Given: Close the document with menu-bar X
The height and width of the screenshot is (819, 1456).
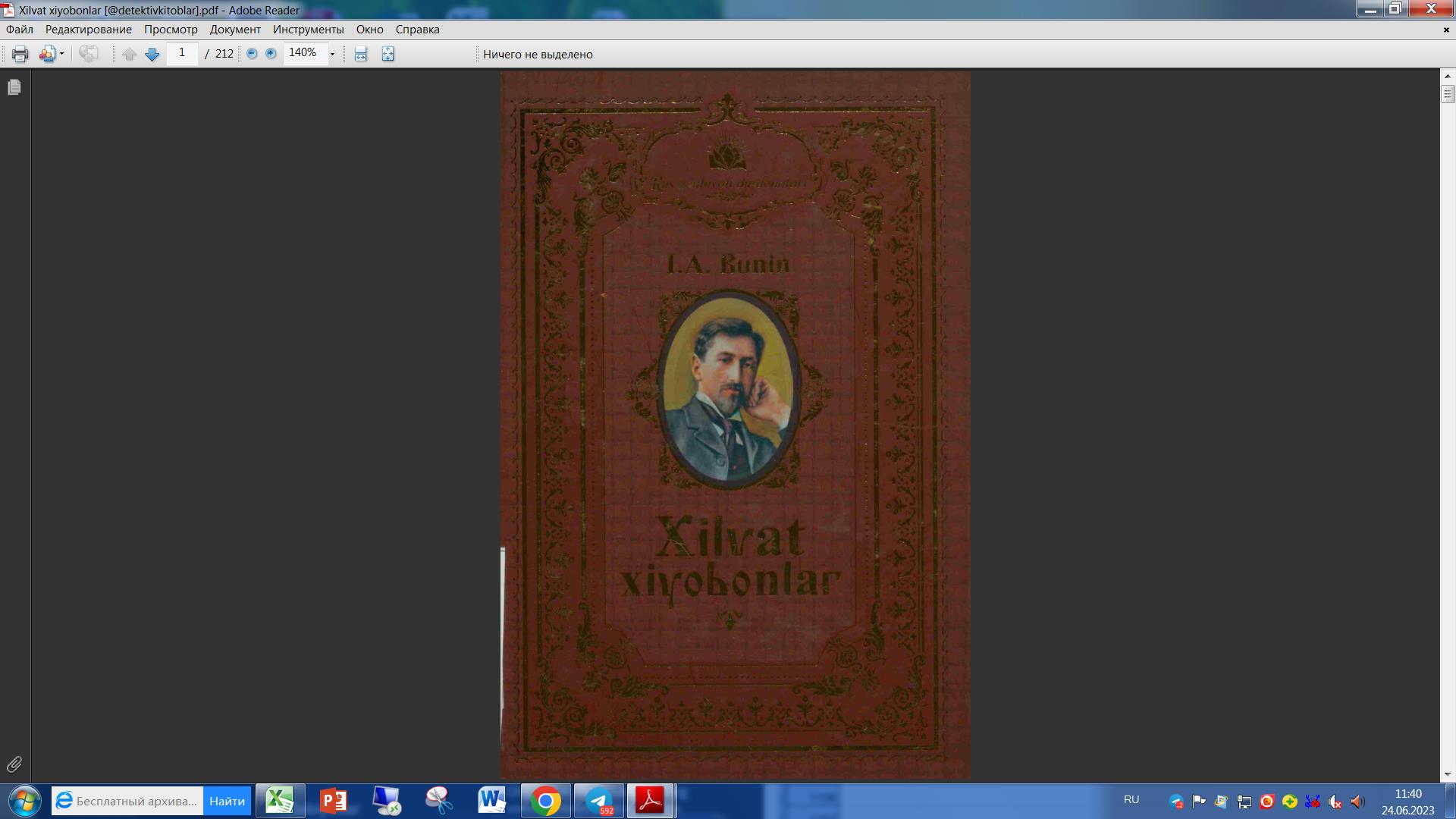Looking at the screenshot, I should point(1446,30).
